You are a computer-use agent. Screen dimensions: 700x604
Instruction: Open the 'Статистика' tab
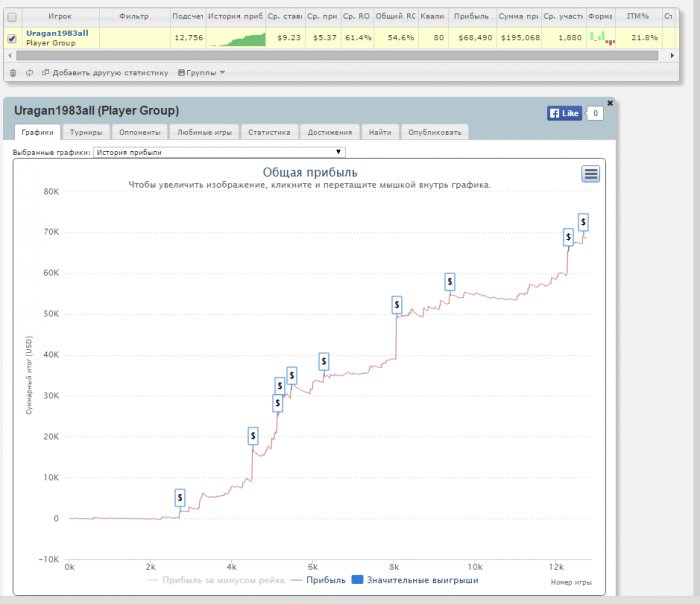pos(269,132)
